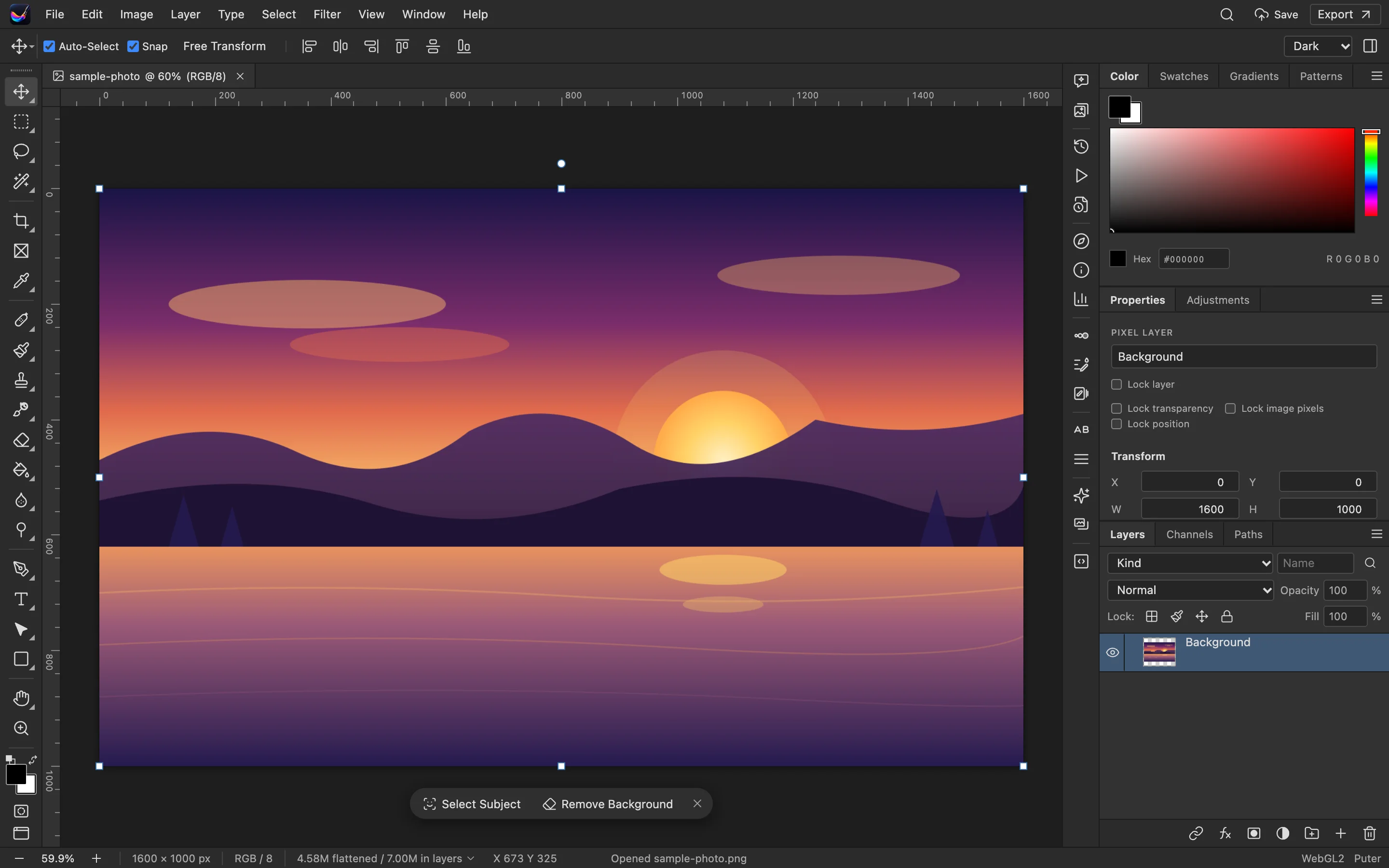Open the Filter menu

(327, 14)
